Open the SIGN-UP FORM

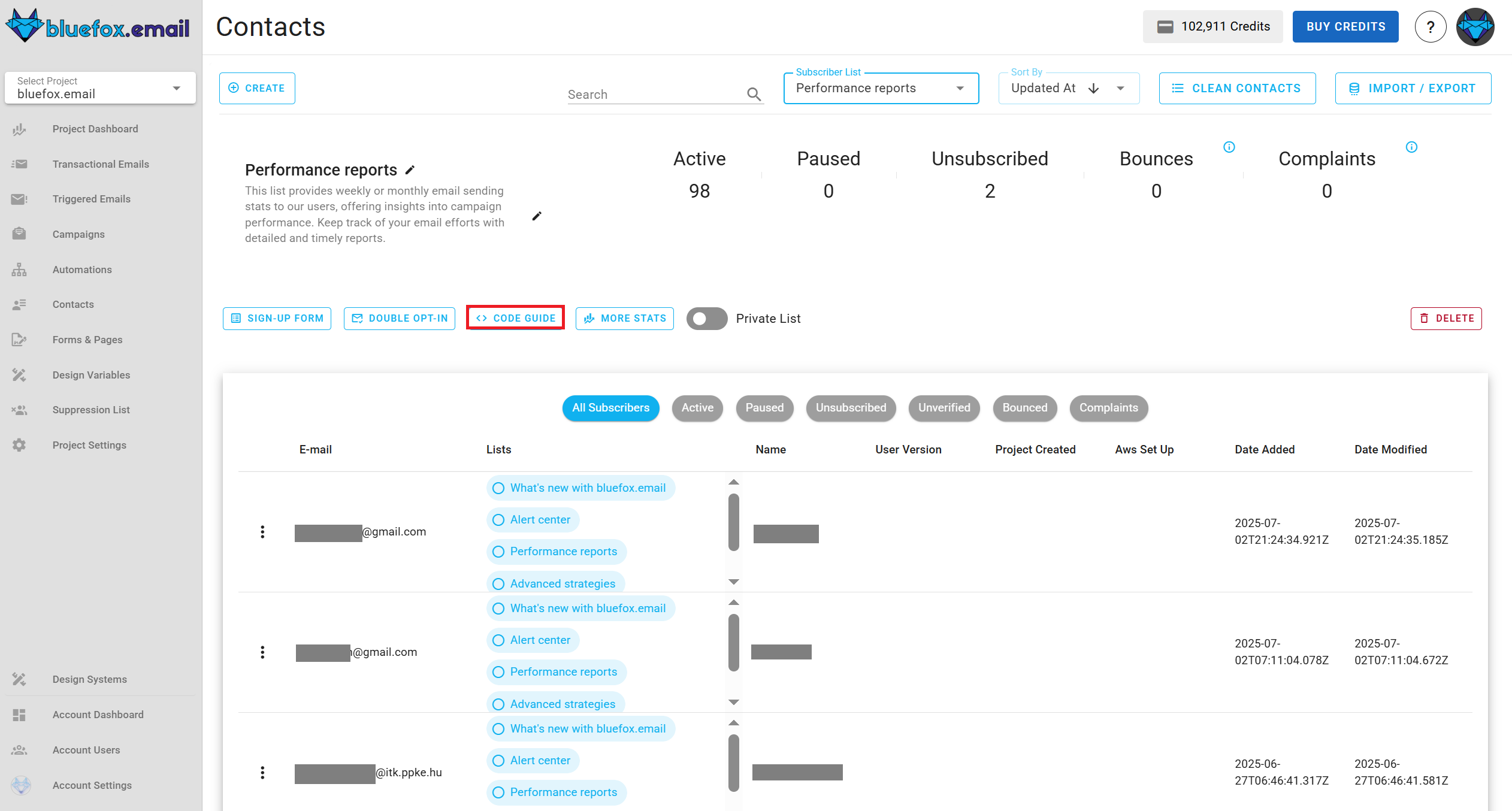click(277, 319)
